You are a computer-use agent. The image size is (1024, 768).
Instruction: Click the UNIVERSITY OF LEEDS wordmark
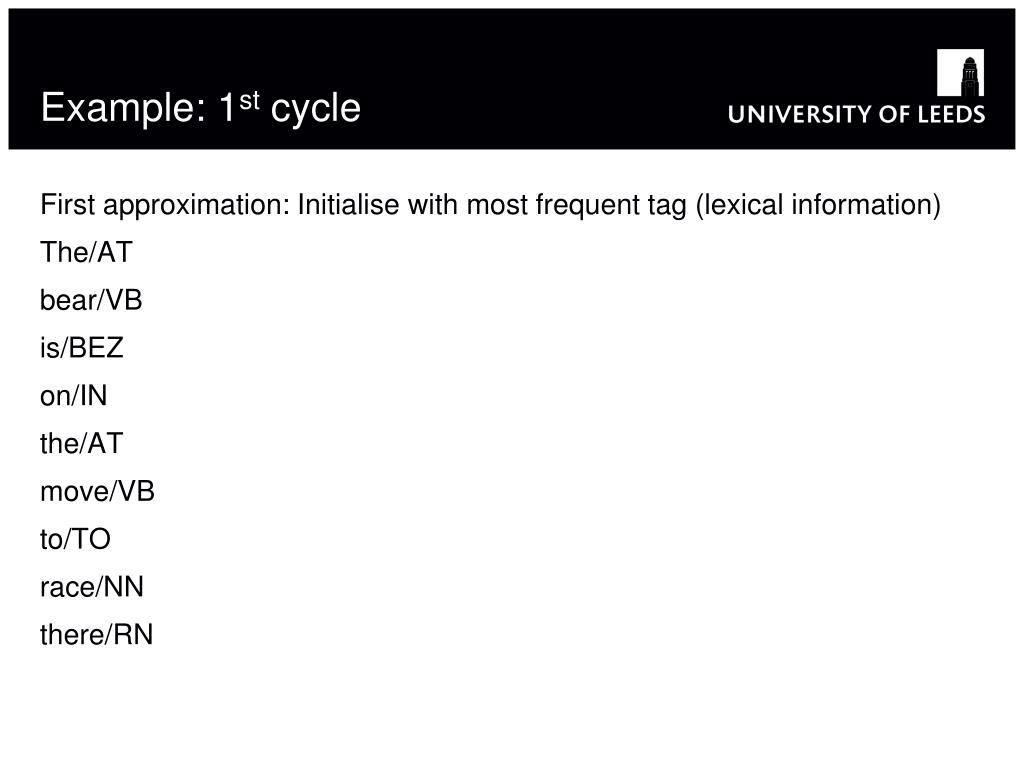856,114
